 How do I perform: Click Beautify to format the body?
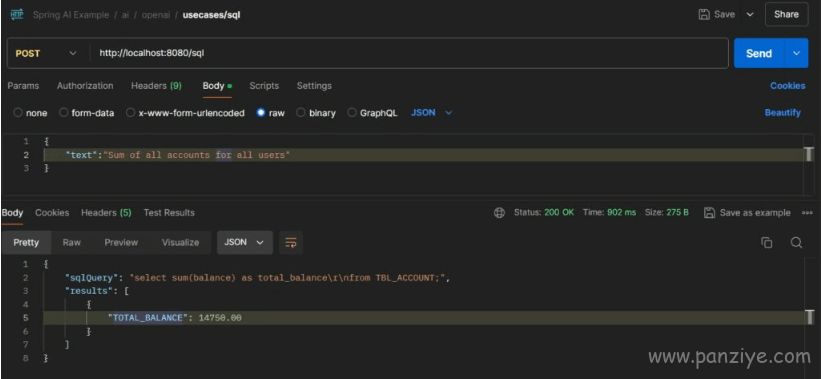tap(782, 113)
